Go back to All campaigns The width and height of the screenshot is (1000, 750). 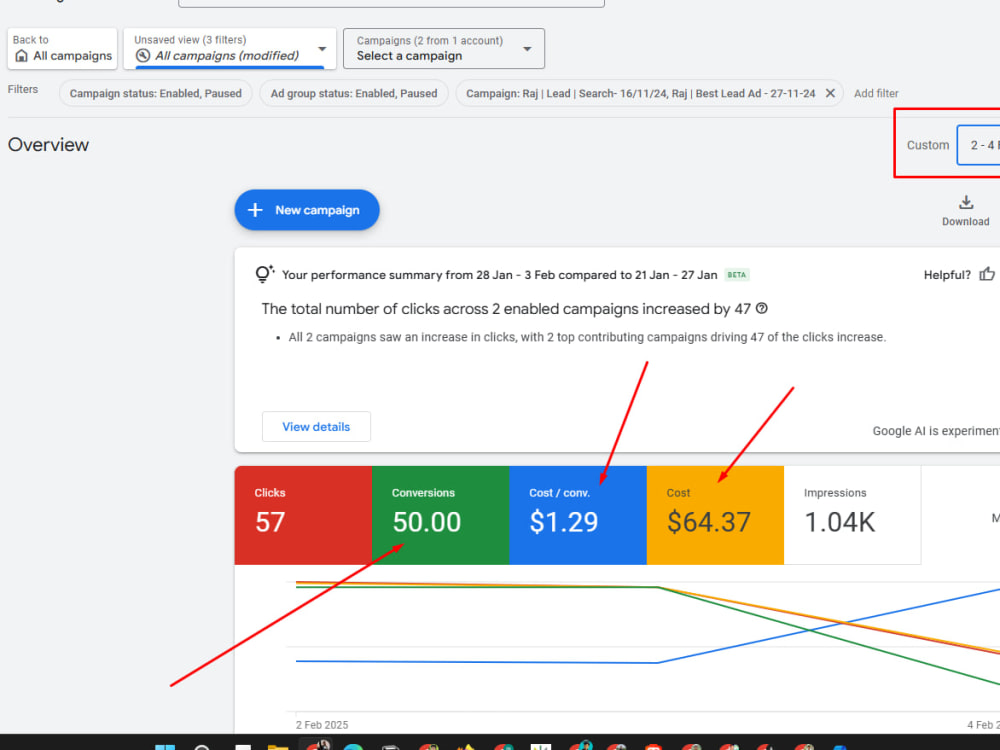(62, 48)
